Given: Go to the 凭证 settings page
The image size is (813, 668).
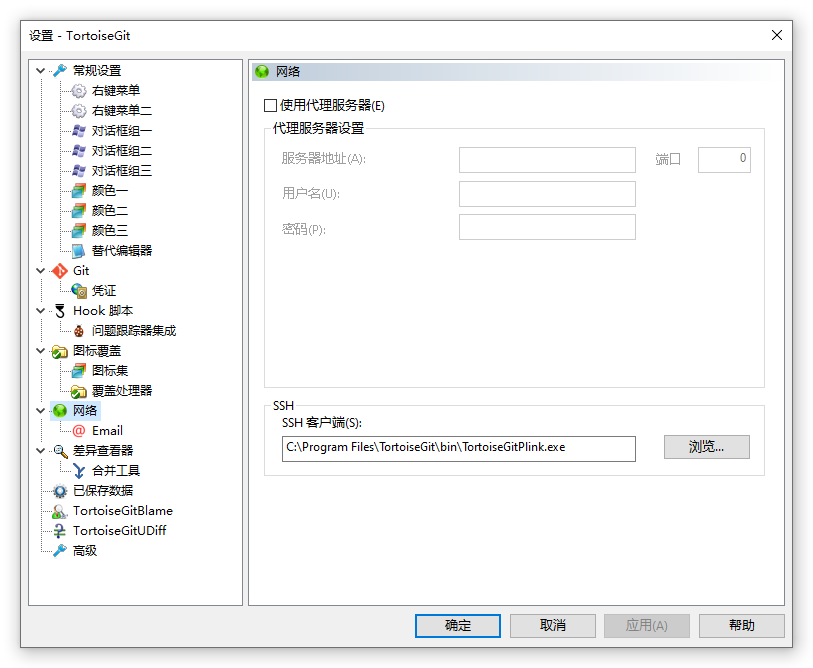Looking at the screenshot, I should click(104, 291).
